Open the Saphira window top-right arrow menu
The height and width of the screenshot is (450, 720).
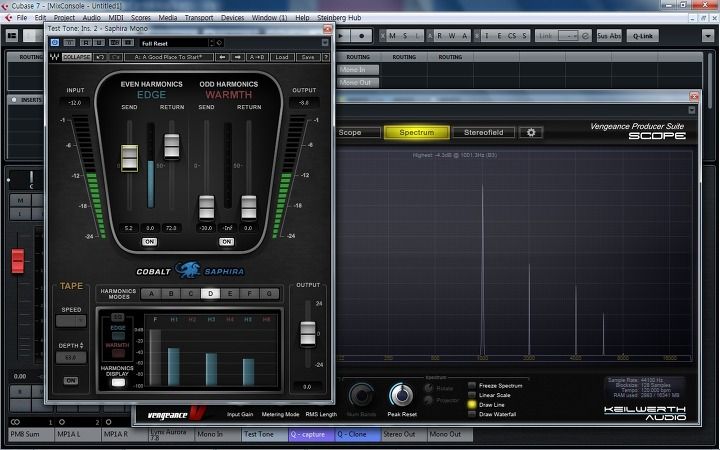point(325,43)
